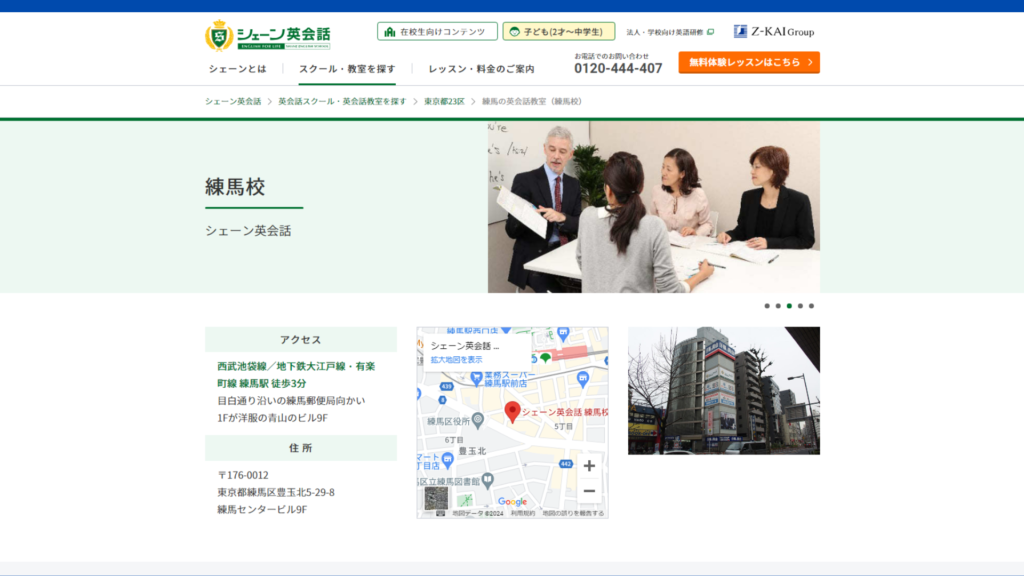1024x576 pixels.
Task: Select the fifth slideshow dot
Action: pos(811,306)
